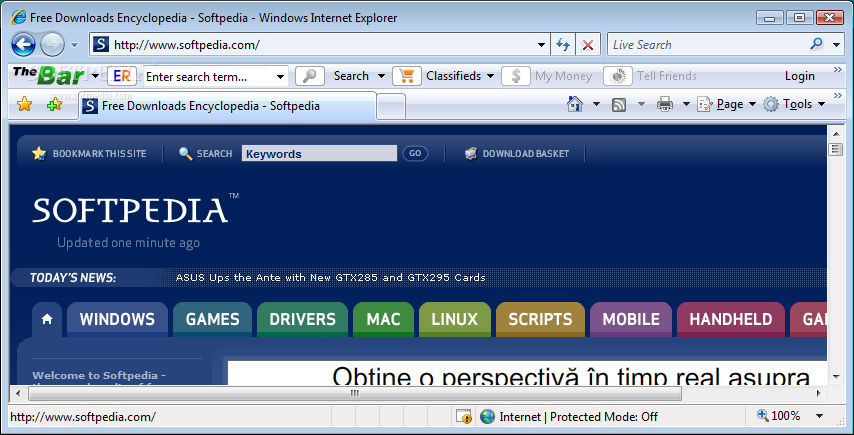
Task: Click the Live Search input box
Action: pyautogui.click(x=707, y=45)
